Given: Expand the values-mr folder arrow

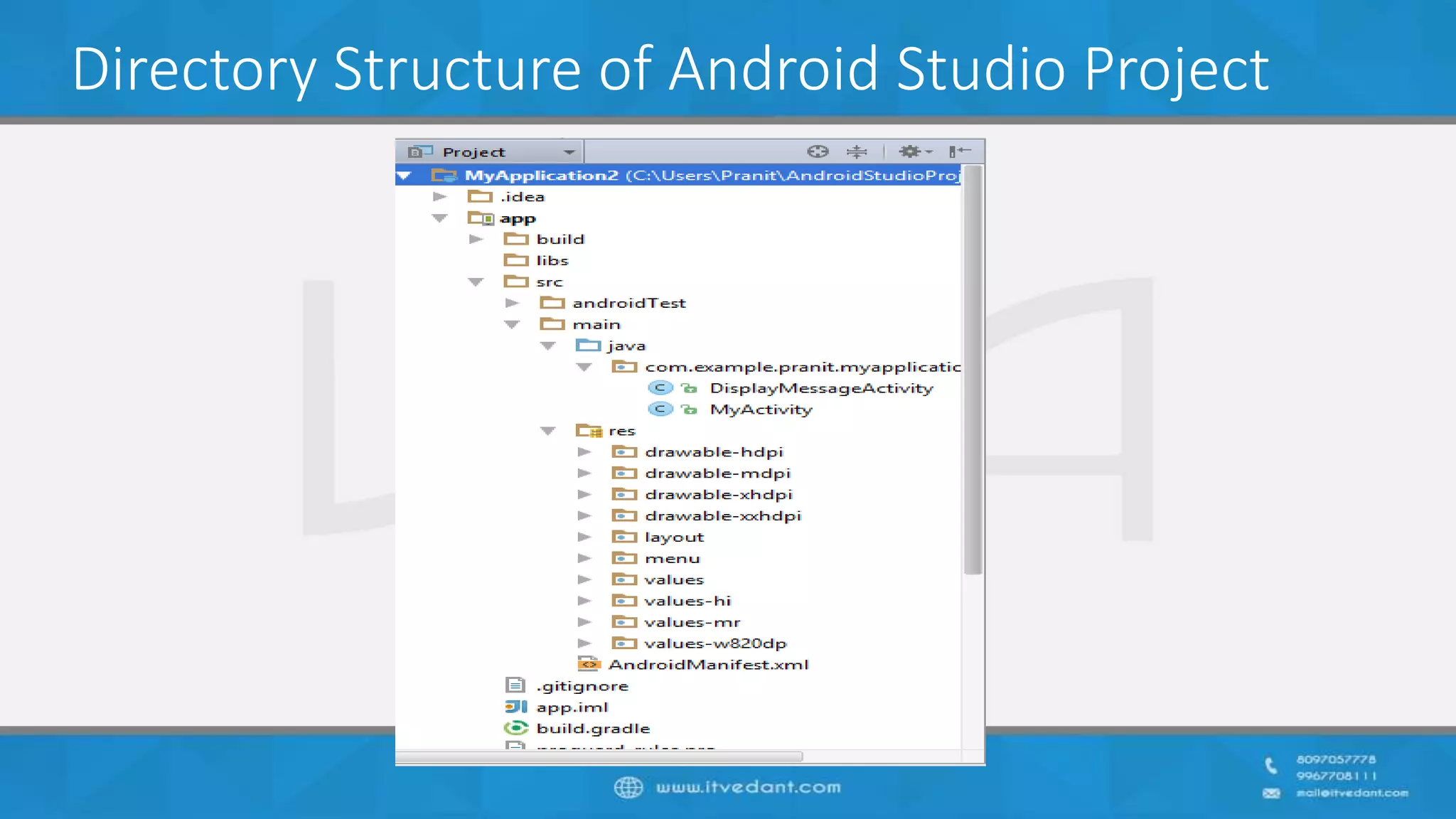Looking at the screenshot, I should tap(584, 623).
